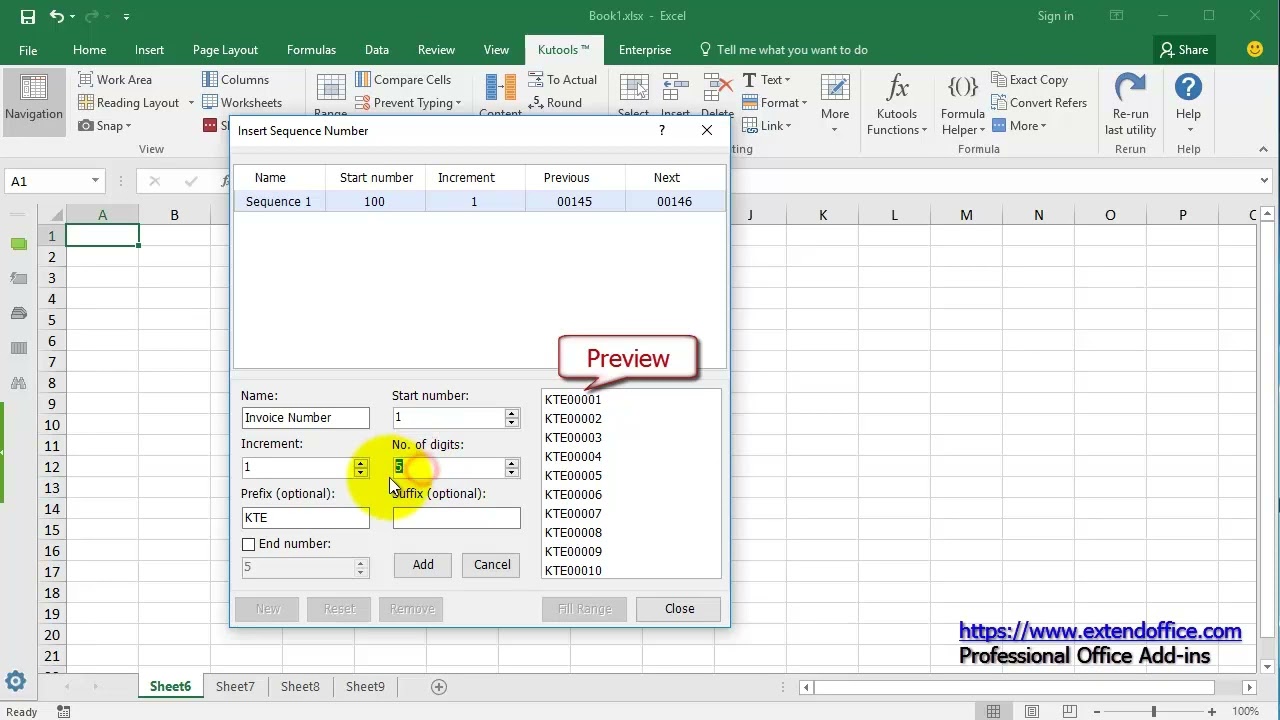The height and width of the screenshot is (720, 1280).
Task: Click the To Actual tool
Action: pyautogui.click(x=562, y=80)
